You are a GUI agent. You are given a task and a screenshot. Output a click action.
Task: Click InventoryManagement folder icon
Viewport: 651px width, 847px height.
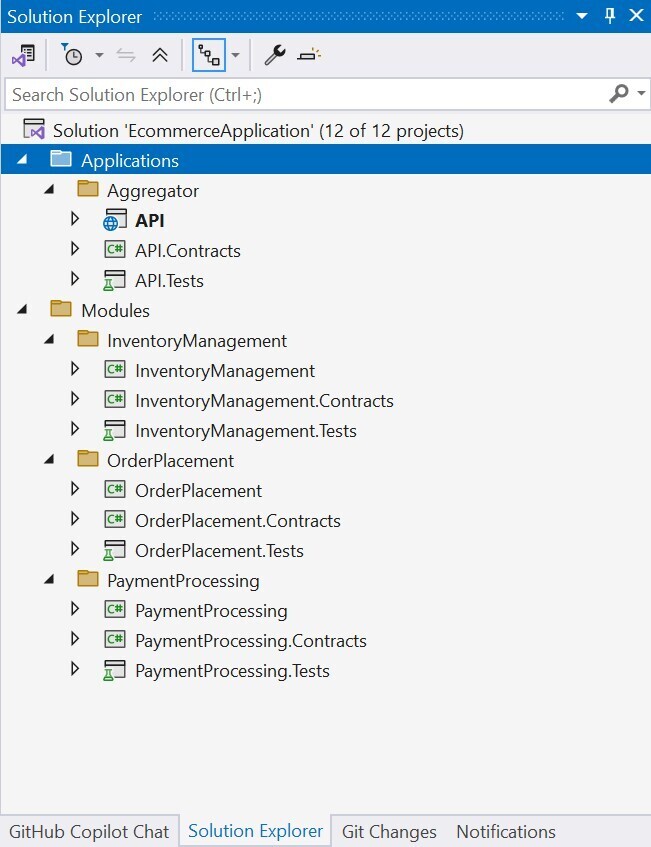pos(88,339)
